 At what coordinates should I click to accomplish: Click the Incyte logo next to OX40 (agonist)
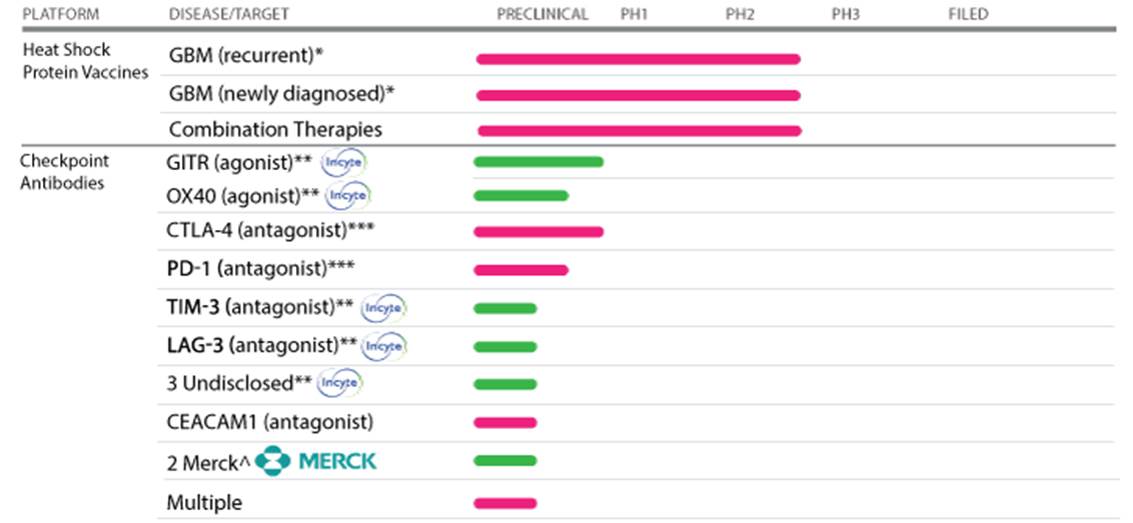pyautogui.click(x=348, y=195)
